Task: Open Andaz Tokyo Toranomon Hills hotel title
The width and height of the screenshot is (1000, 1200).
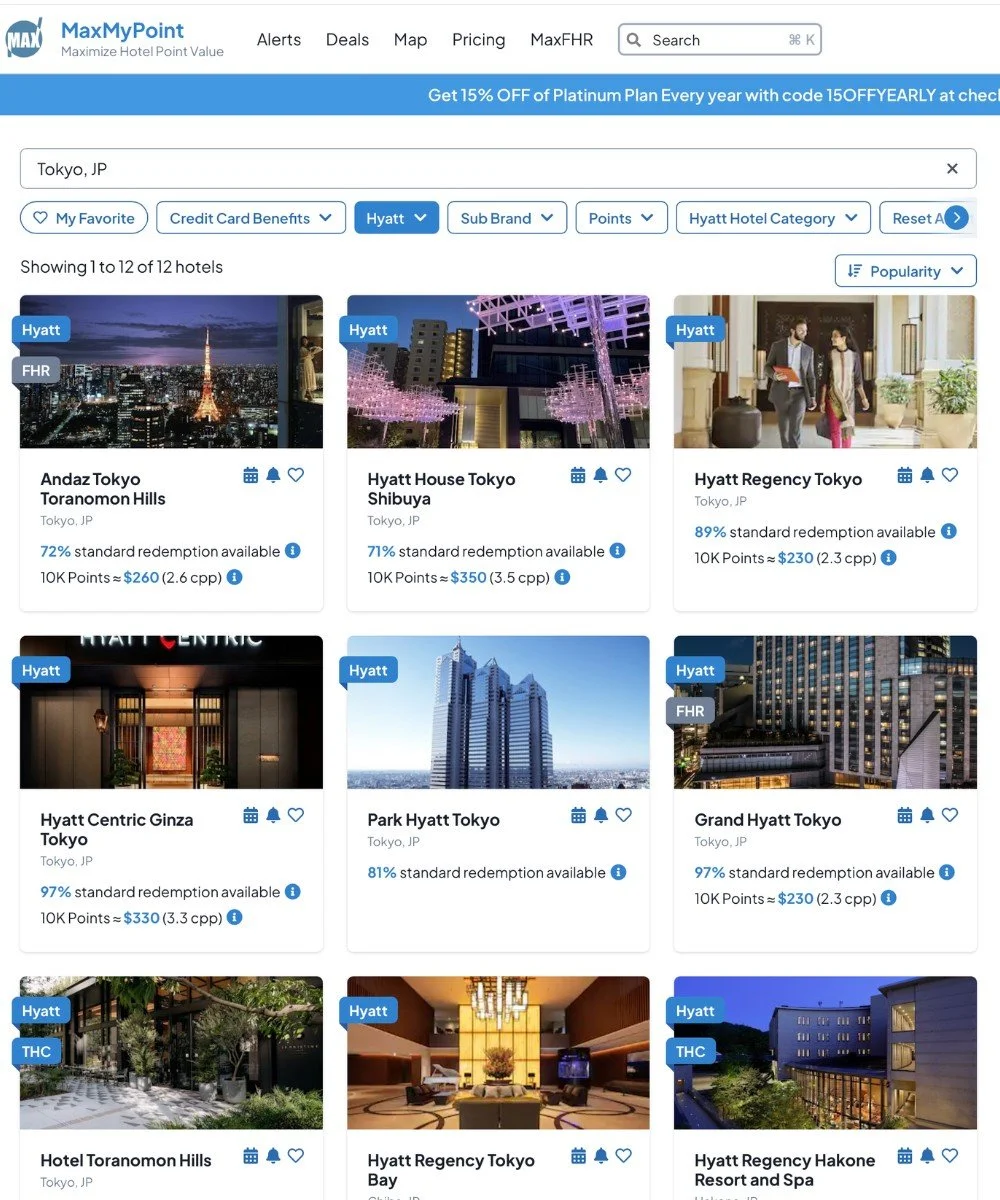Action: (103, 489)
